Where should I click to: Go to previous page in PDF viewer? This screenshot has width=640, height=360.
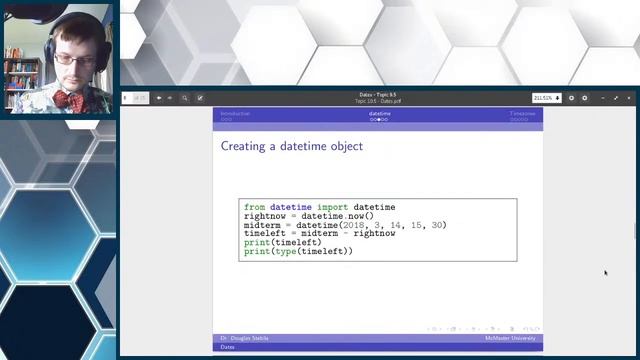click(x=159, y=98)
